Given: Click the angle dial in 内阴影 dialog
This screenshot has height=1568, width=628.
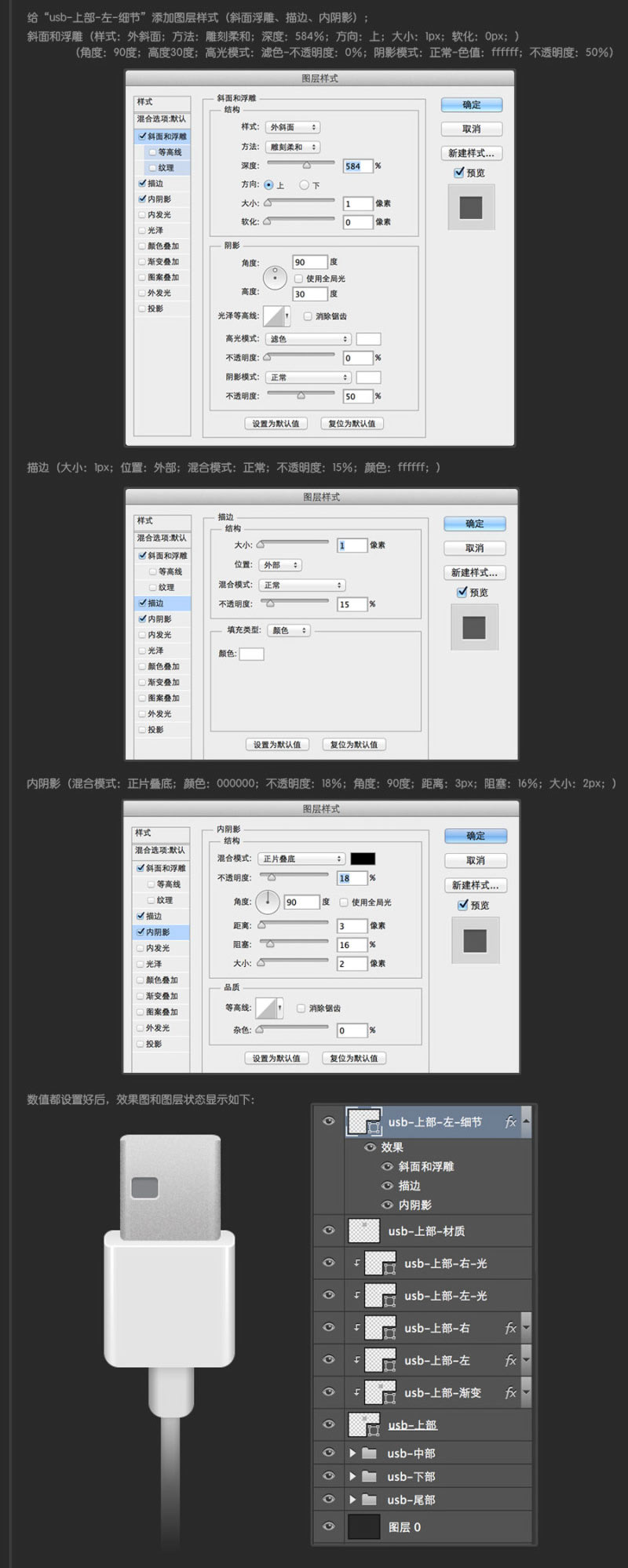Looking at the screenshot, I should tap(268, 902).
